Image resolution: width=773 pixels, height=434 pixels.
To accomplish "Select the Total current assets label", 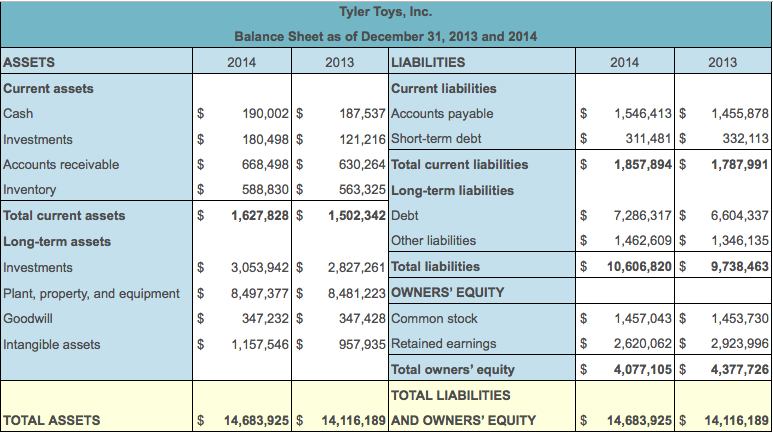I will [x=64, y=216].
